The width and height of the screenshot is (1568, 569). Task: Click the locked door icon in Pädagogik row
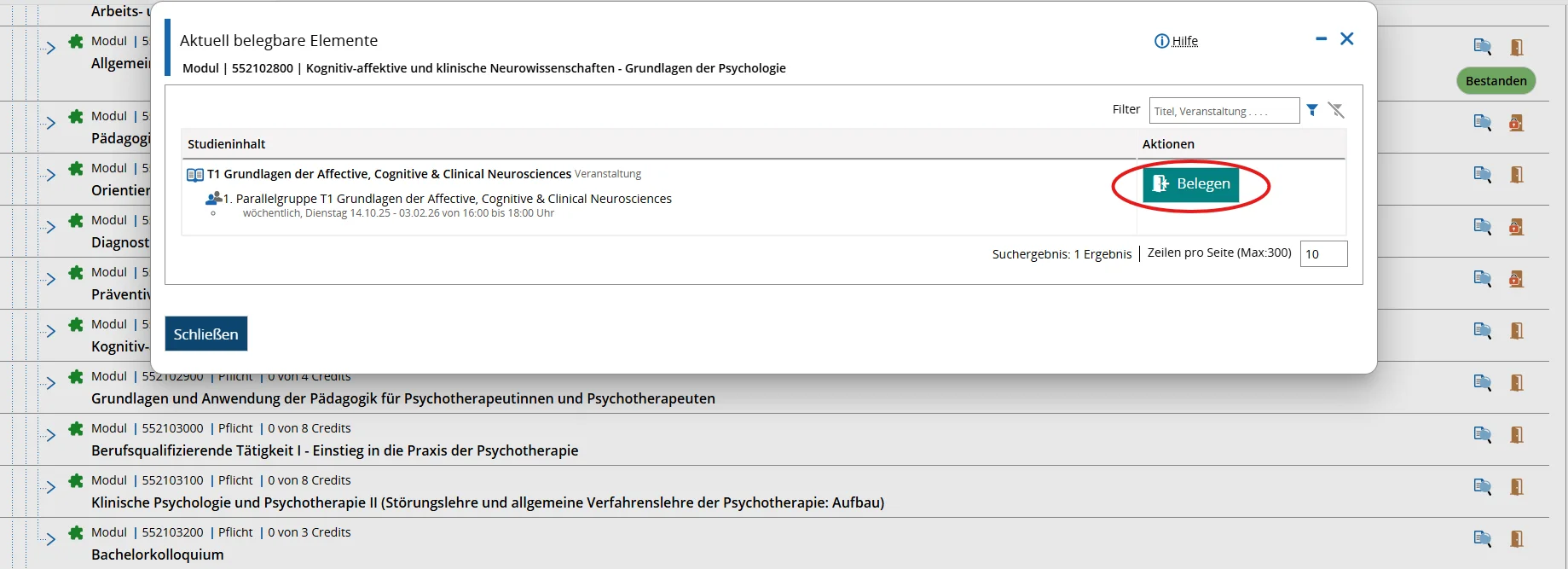1516,123
